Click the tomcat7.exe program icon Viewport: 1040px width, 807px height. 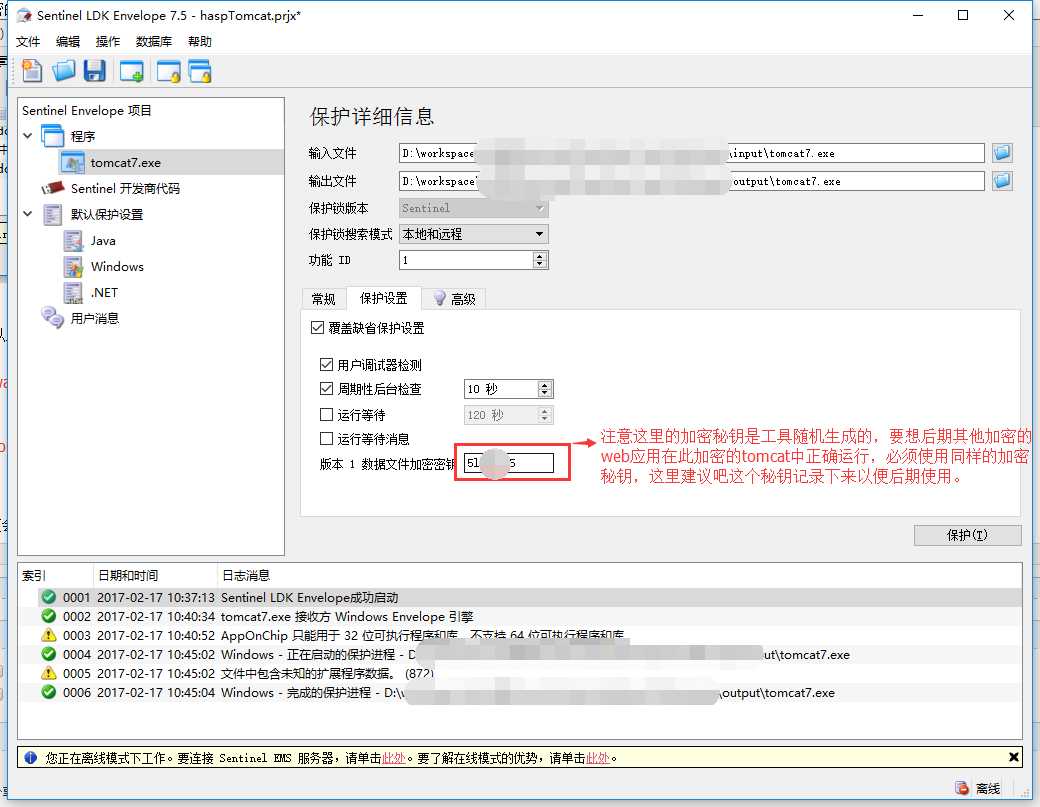pyautogui.click(x=72, y=162)
